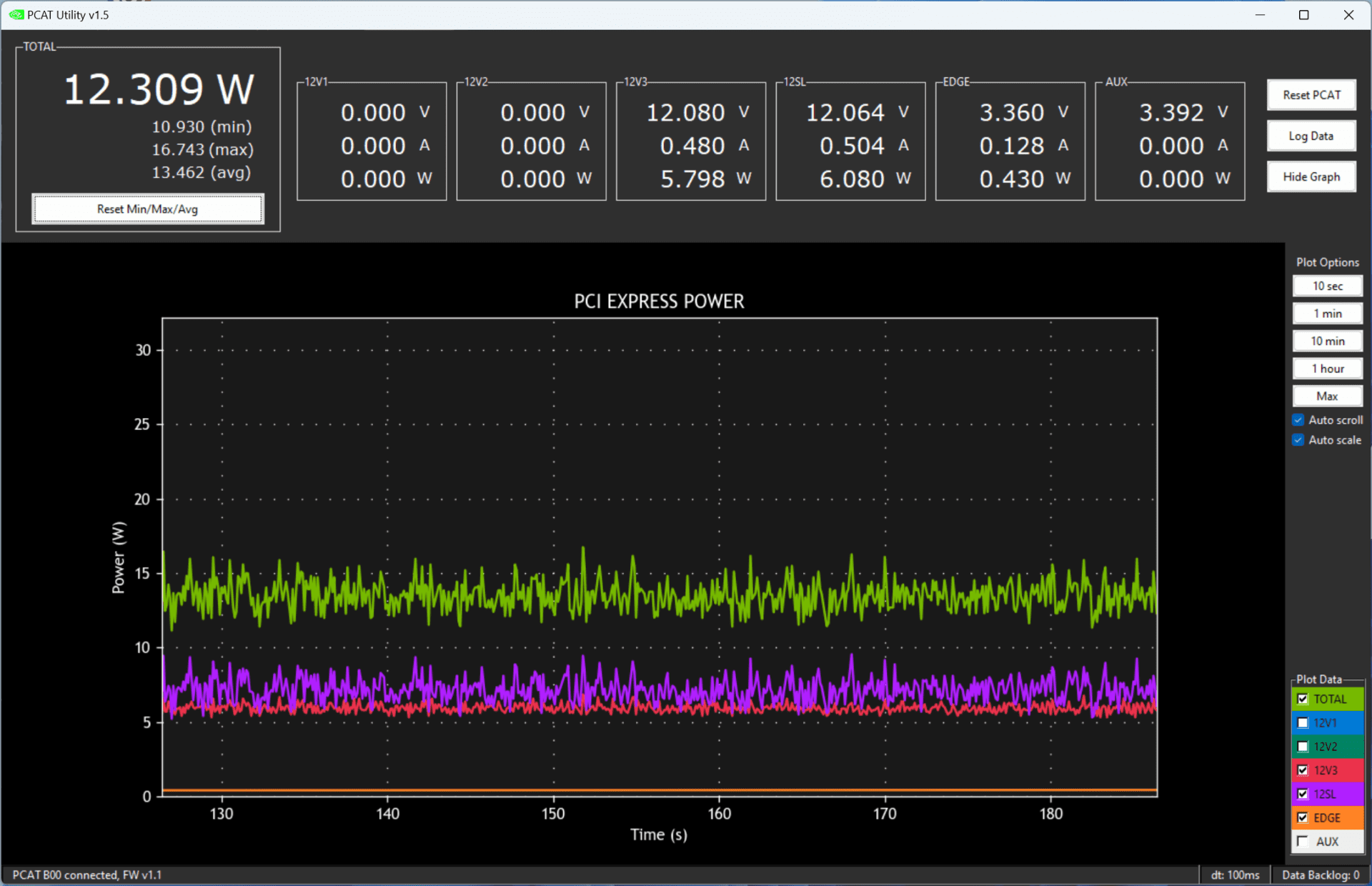Toggle the Hide Graph button
The image size is (1372, 886).
click(x=1313, y=176)
